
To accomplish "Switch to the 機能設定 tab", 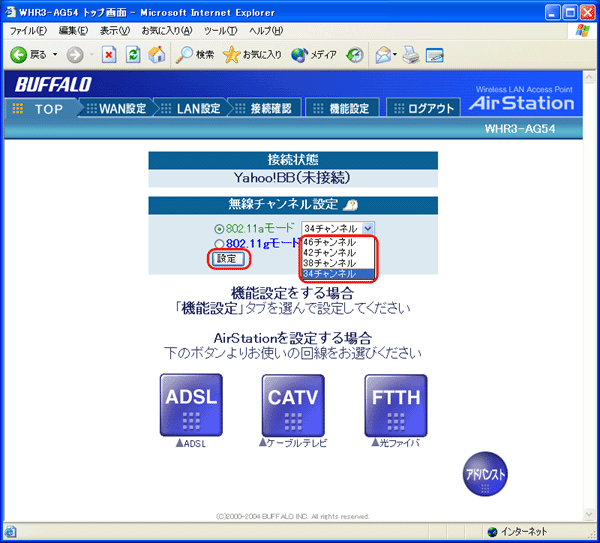I will coord(342,109).
